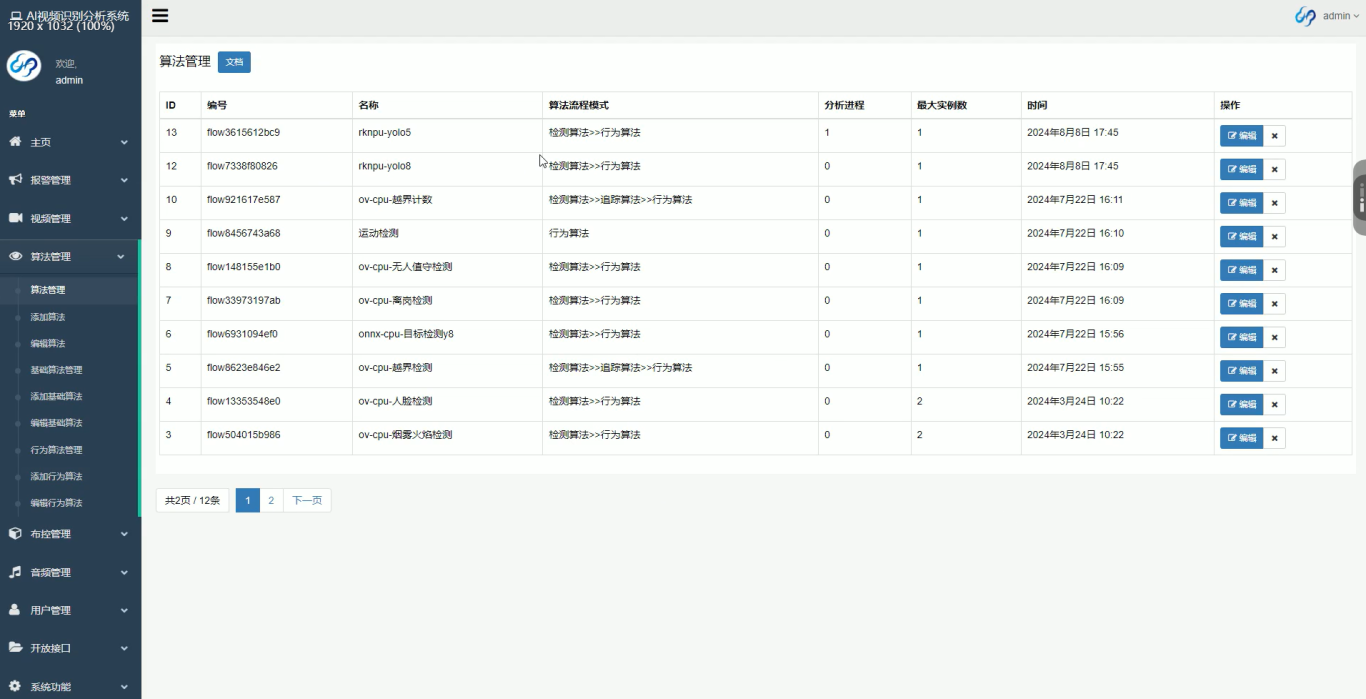Click the x icon for rknpu-yolo8 row

(x=1274, y=170)
